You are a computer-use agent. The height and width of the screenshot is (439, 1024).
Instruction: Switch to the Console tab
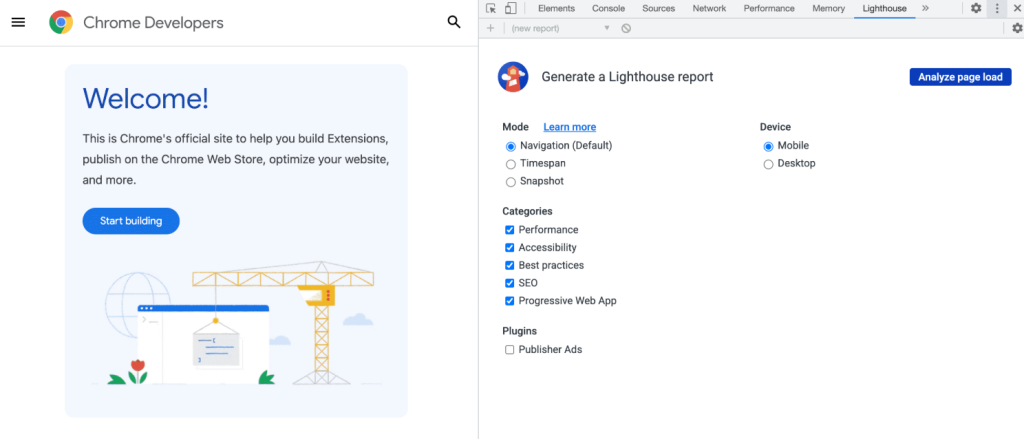click(609, 8)
